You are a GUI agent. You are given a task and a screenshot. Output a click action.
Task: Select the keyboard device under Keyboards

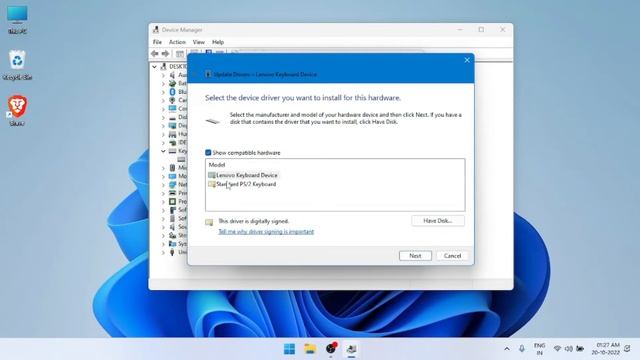pos(181,160)
